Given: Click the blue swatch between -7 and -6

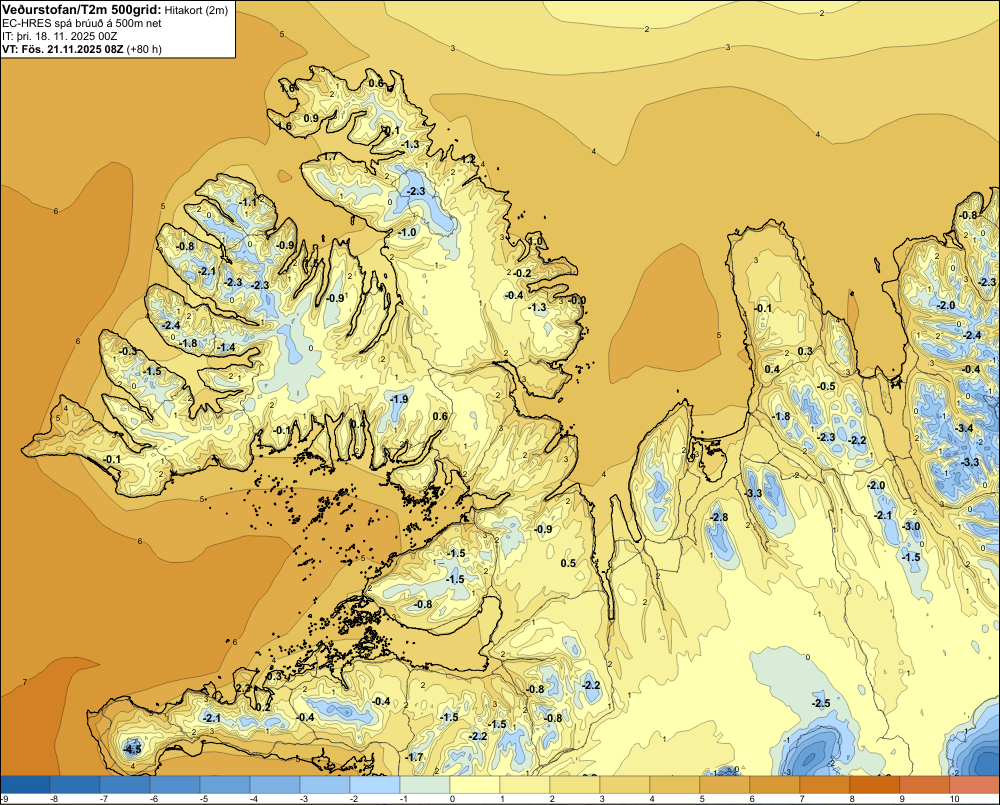Looking at the screenshot, I should click(x=125, y=784).
